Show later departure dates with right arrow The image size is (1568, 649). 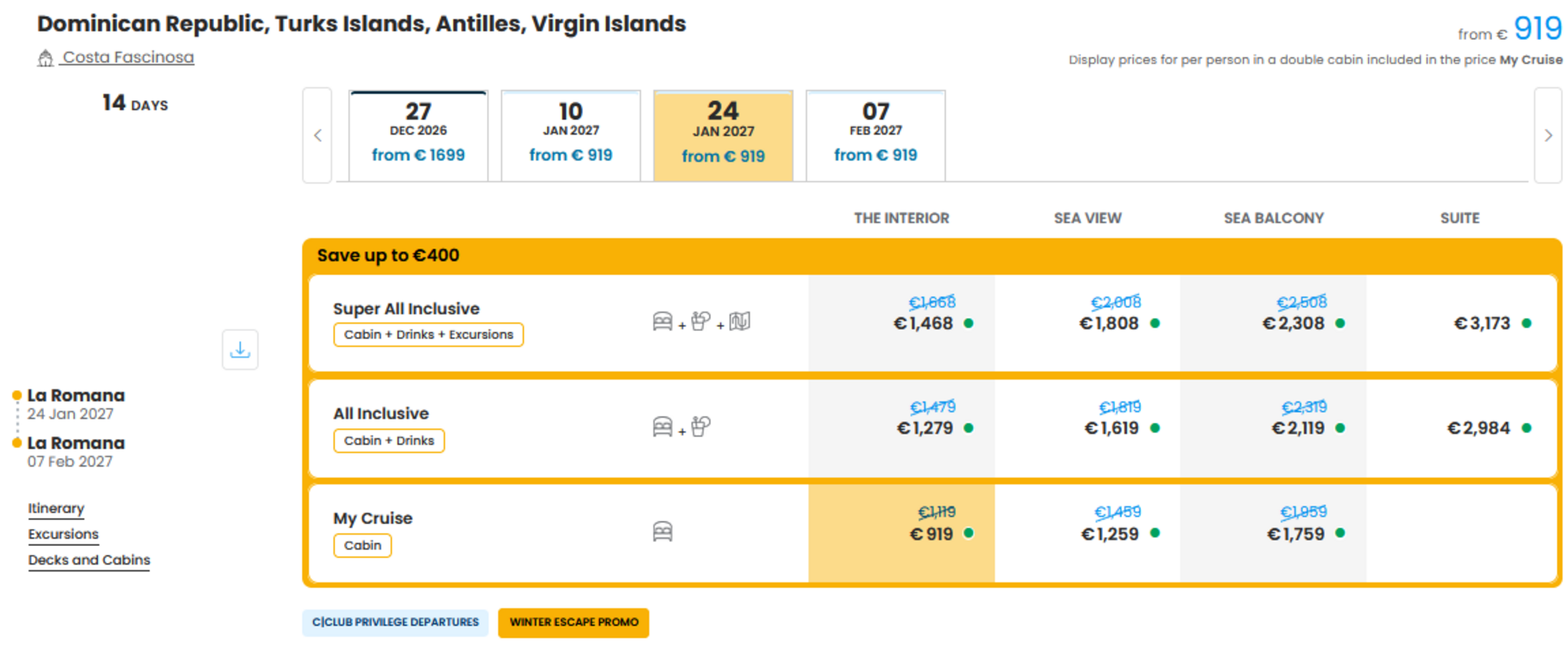coord(1548,135)
